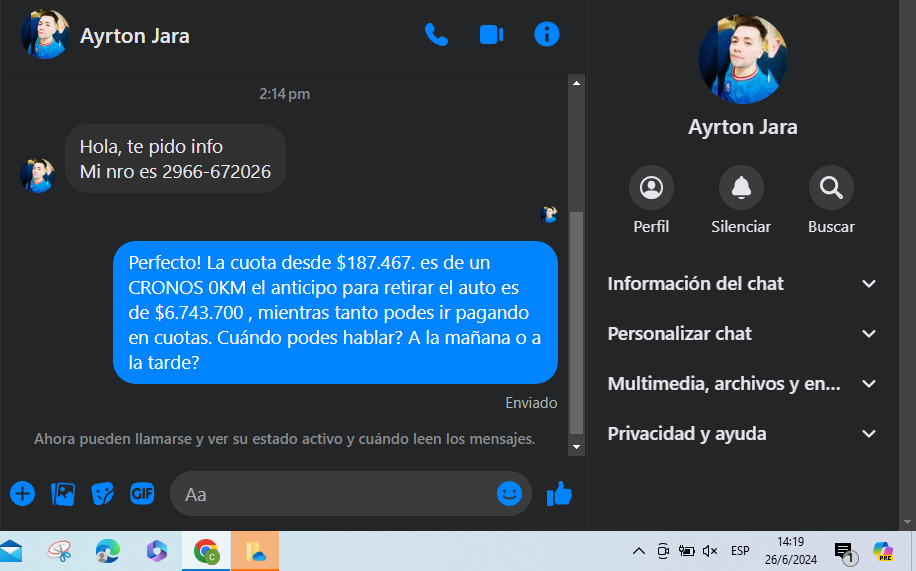Open Ayrton Jara's Perfil

[x=651, y=188]
